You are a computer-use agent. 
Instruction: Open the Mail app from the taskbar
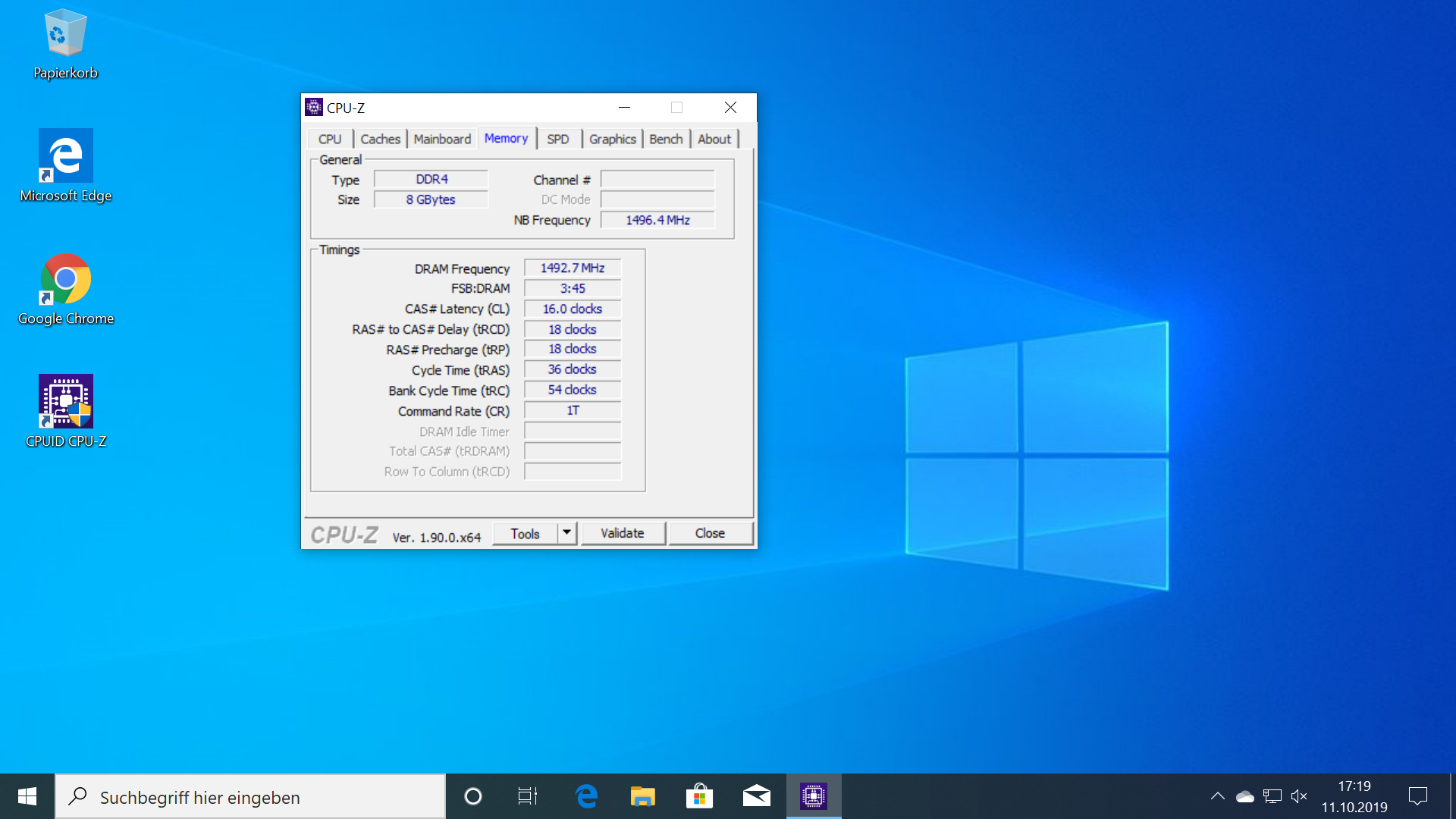click(756, 795)
